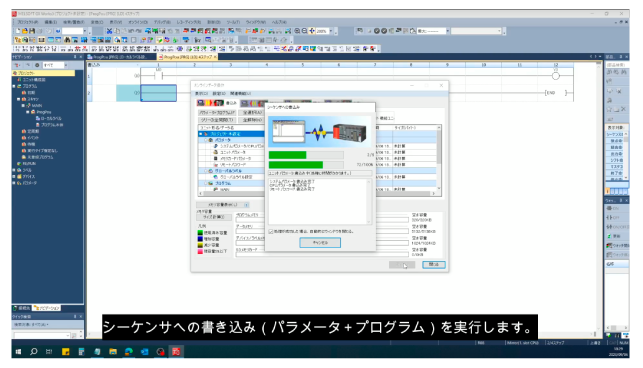The height and width of the screenshot is (368, 643).
Task: Expand the ラベル node in navigation tree
Action: click(x=14, y=170)
